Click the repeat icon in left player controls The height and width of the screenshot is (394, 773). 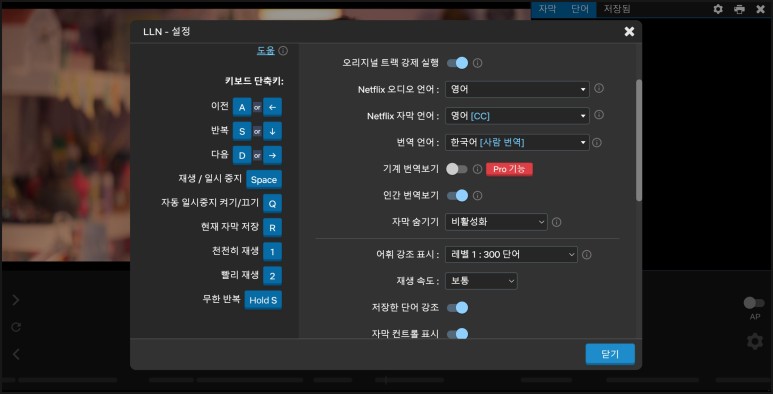point(16,327)
